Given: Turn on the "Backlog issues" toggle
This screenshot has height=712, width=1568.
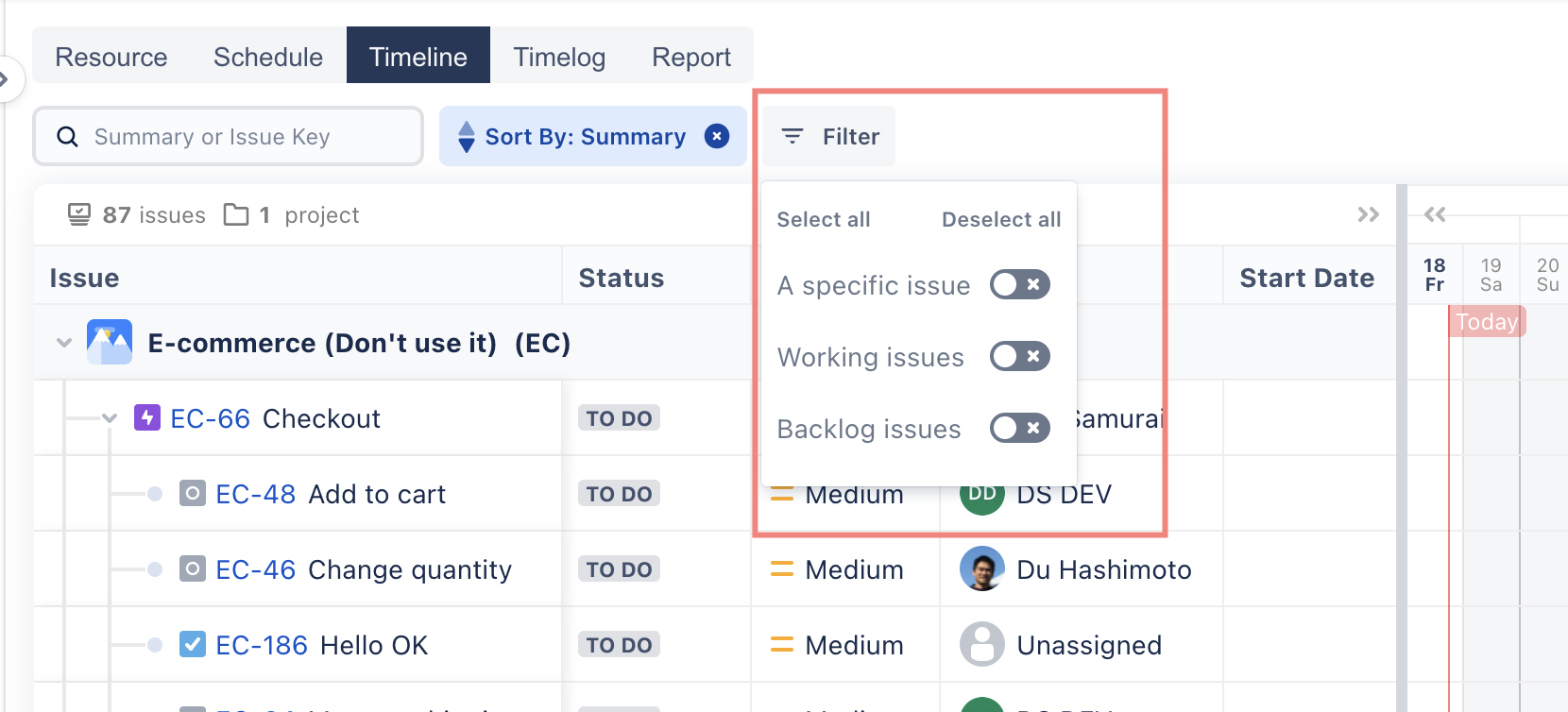Looking at the screenshot, I should (1019, 428).
